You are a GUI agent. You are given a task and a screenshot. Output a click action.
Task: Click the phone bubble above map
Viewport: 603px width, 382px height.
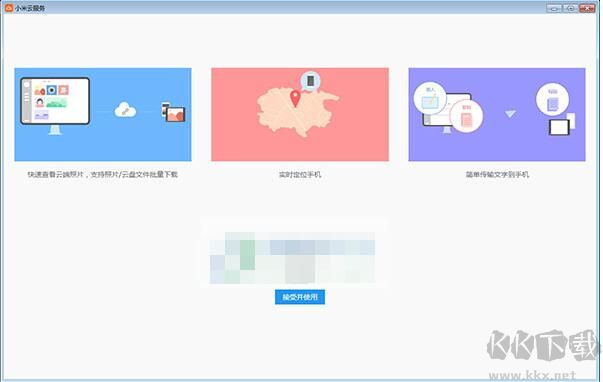pyautogui.click(x=310, y=82)
